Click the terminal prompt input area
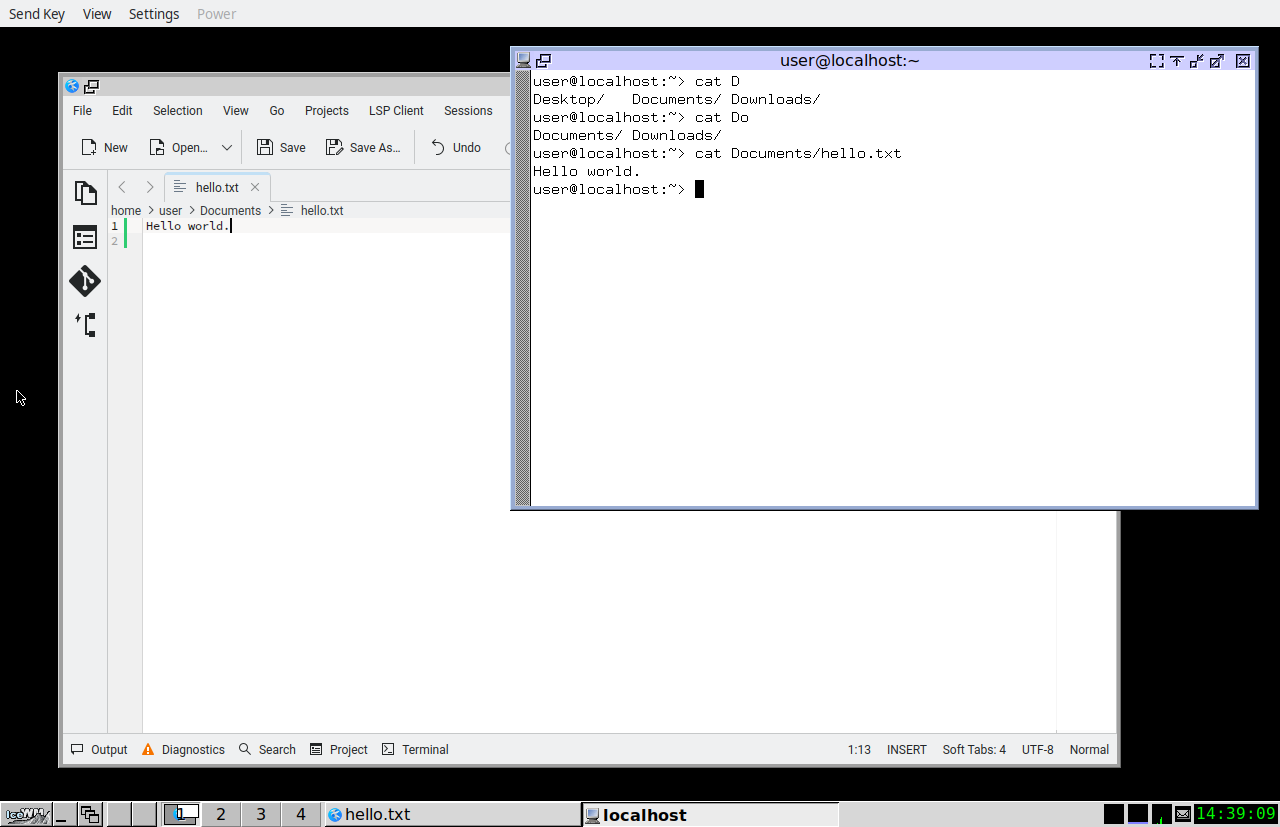 (700, 189)
